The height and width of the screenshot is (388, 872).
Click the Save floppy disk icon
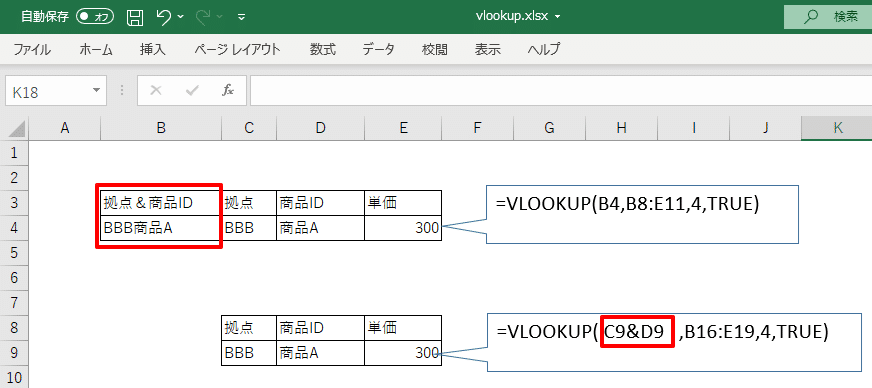[135, 17]
